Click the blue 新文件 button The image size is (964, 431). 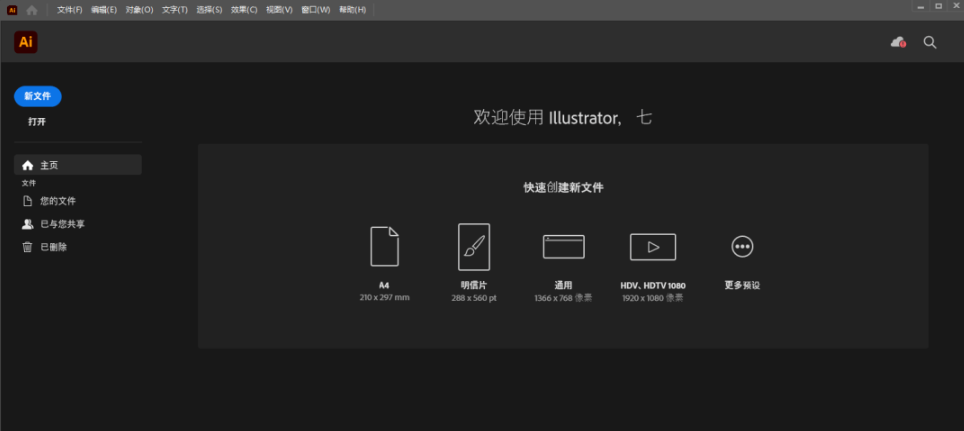(38, 96)
